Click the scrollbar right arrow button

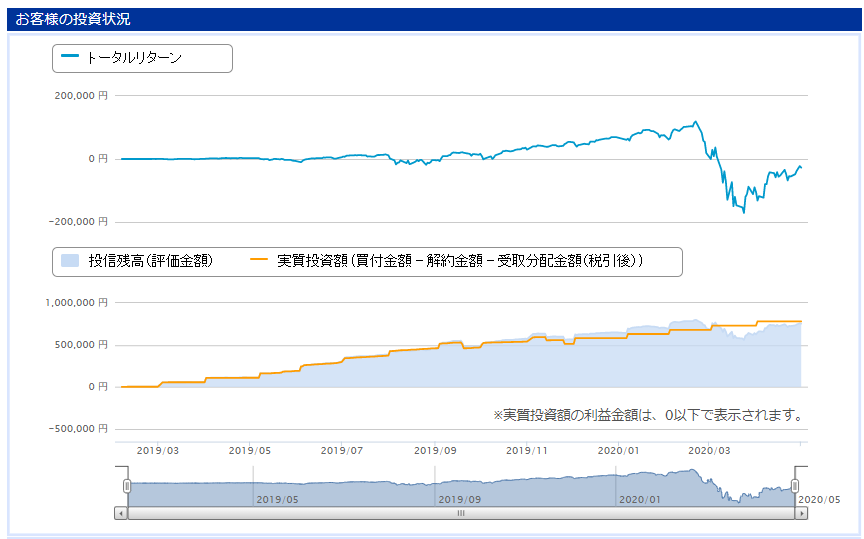coord(801,513)
